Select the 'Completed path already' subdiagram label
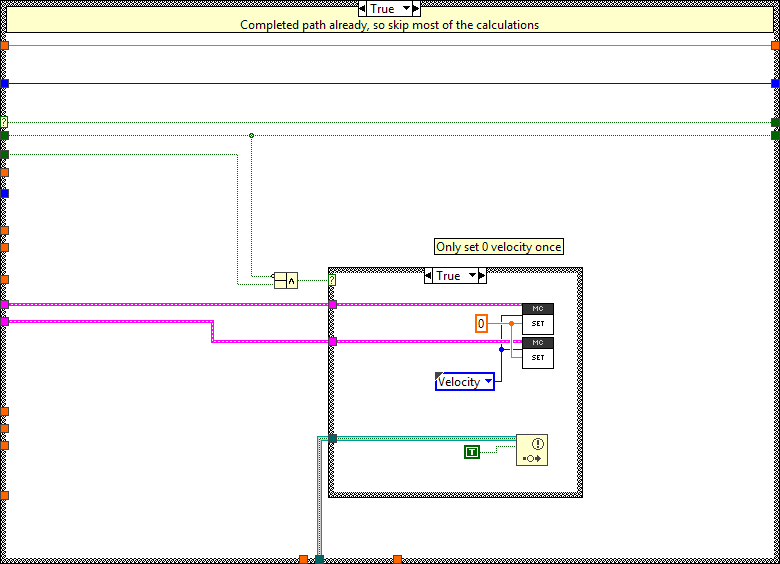Viewport: 780px width, 564px height. (x=390, y=25)
